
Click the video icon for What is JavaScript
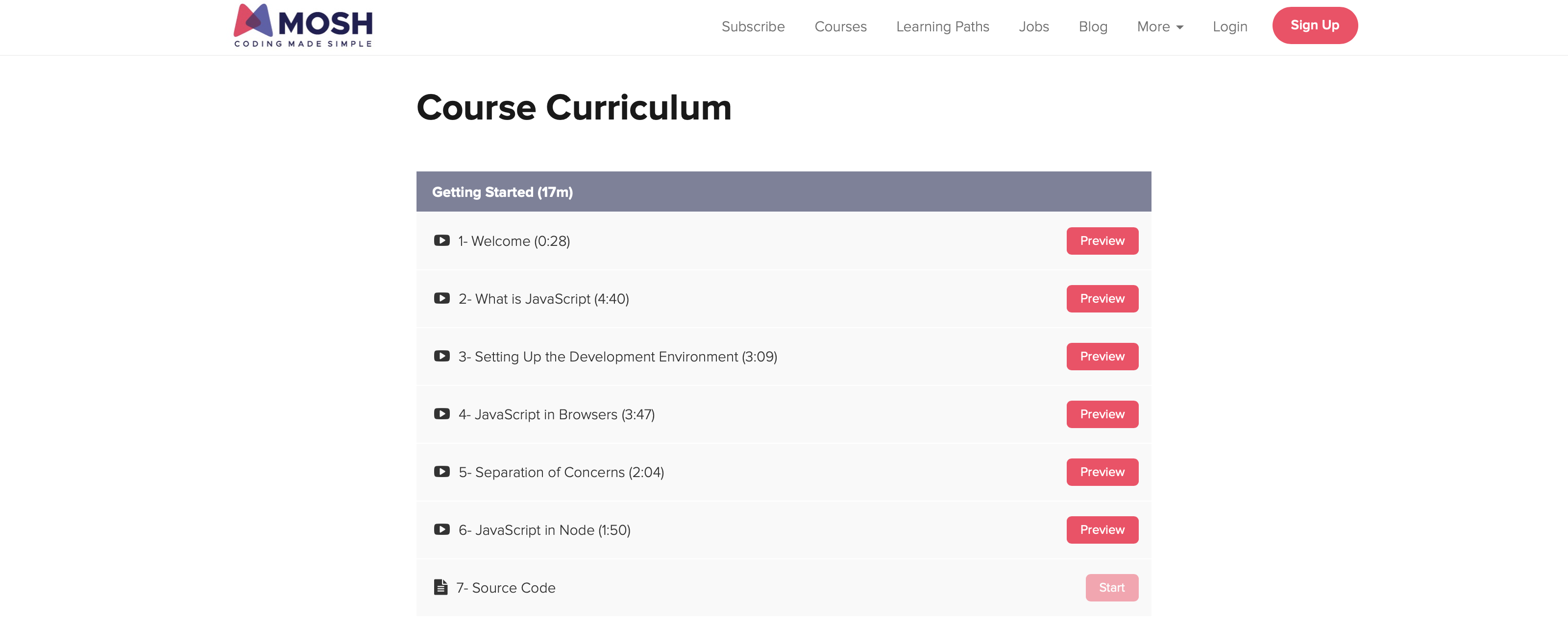[441, 299]
